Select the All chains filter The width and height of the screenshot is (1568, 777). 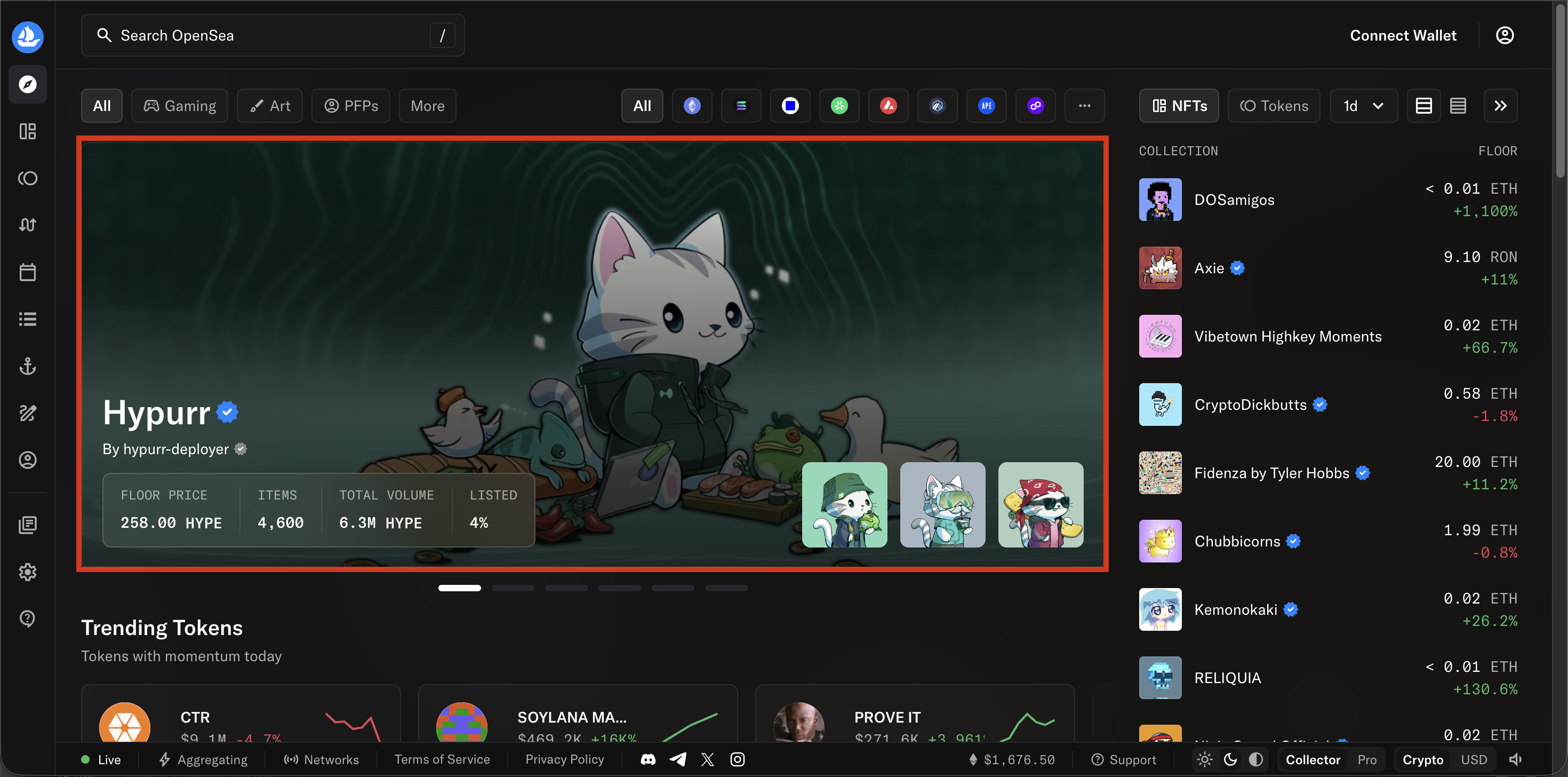(642, 106)
